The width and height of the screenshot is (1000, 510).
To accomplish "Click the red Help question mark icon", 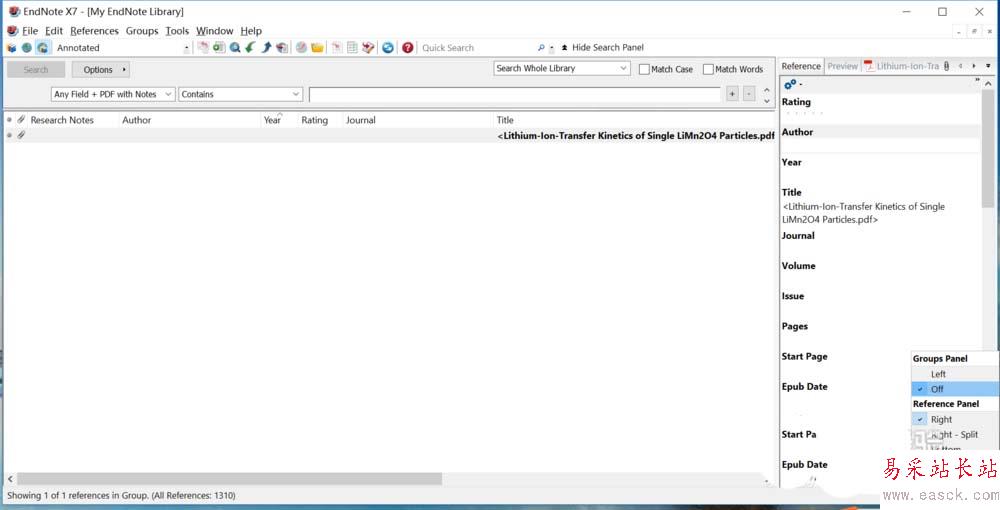I will click(x=408, y=48).
